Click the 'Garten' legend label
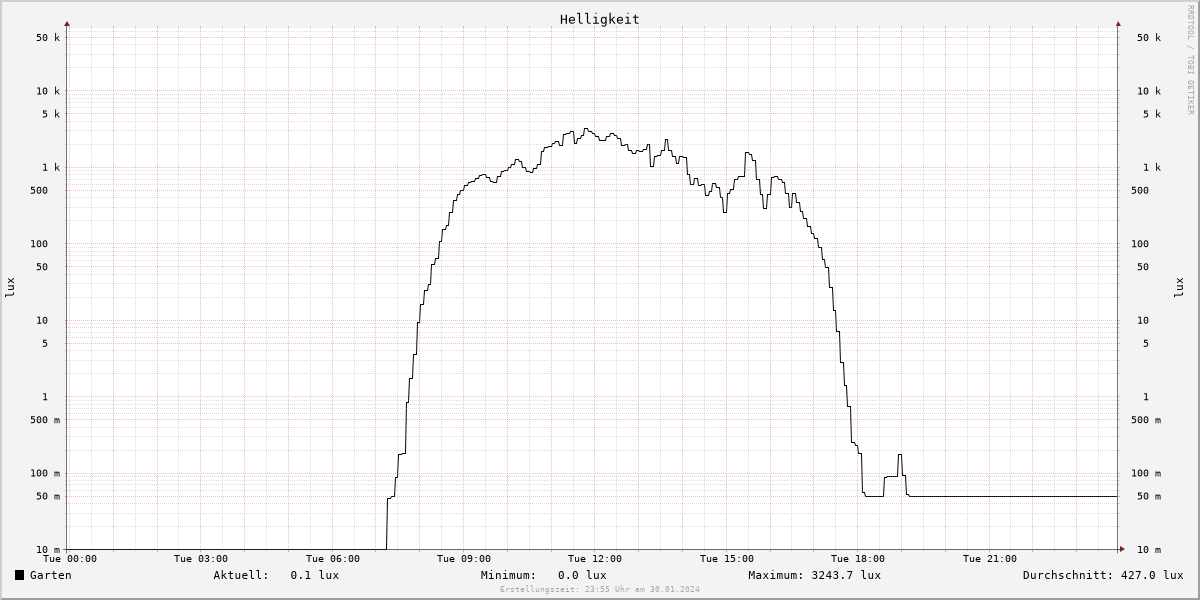The height and width of the screenshot is (600, 1200). click(51, 575)
